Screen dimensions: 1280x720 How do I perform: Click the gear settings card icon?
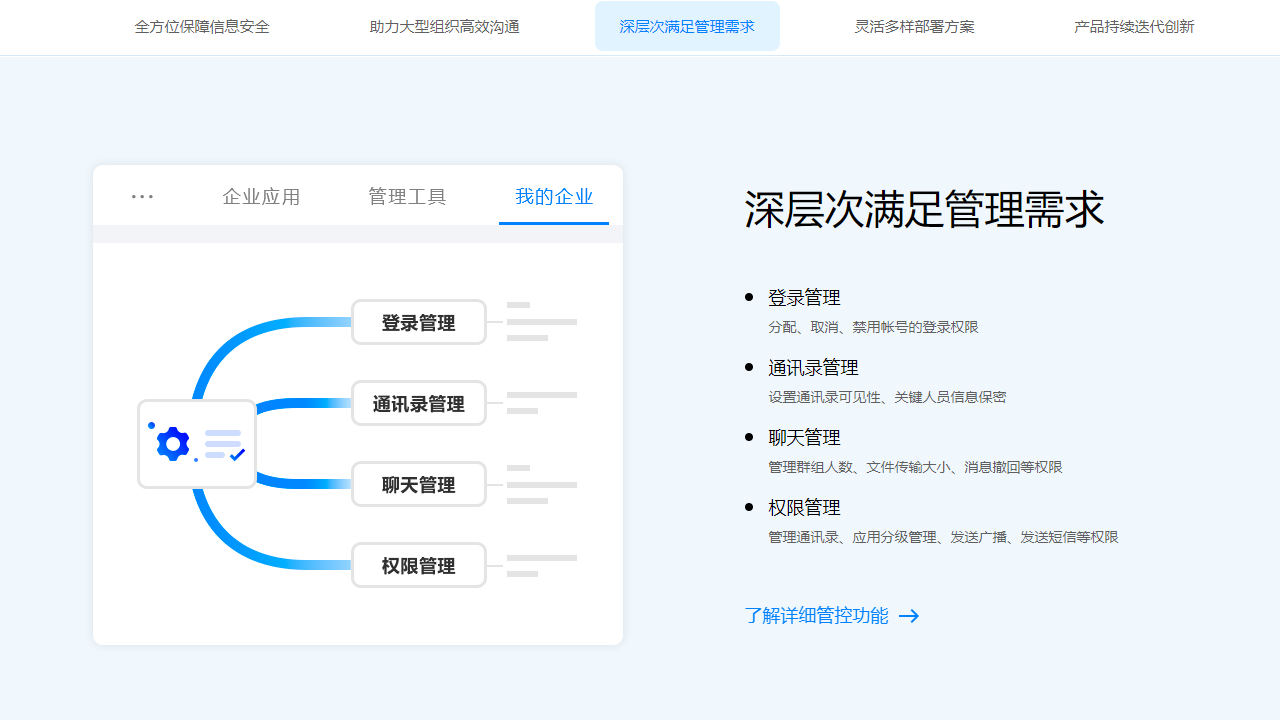pos(197,444)
